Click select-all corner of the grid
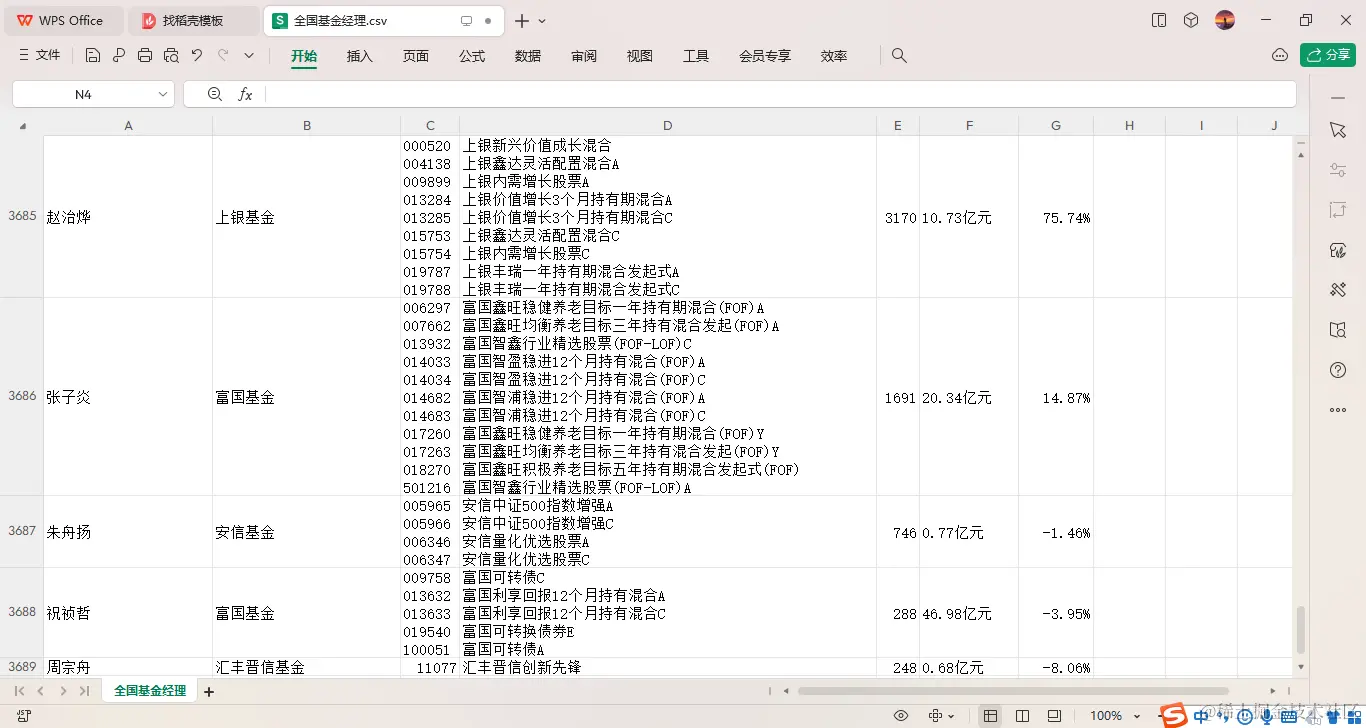 pyautogui.click(x=22, y=126)
